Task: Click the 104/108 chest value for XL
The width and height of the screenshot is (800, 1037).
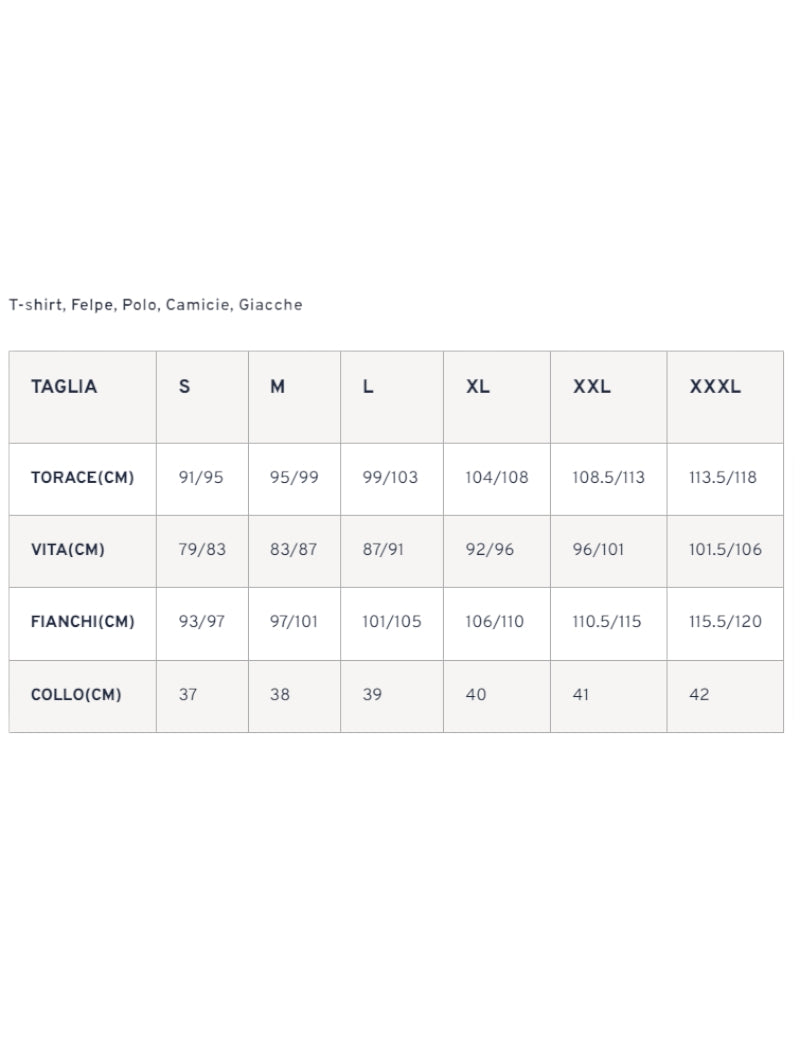Action: (497, 477)
